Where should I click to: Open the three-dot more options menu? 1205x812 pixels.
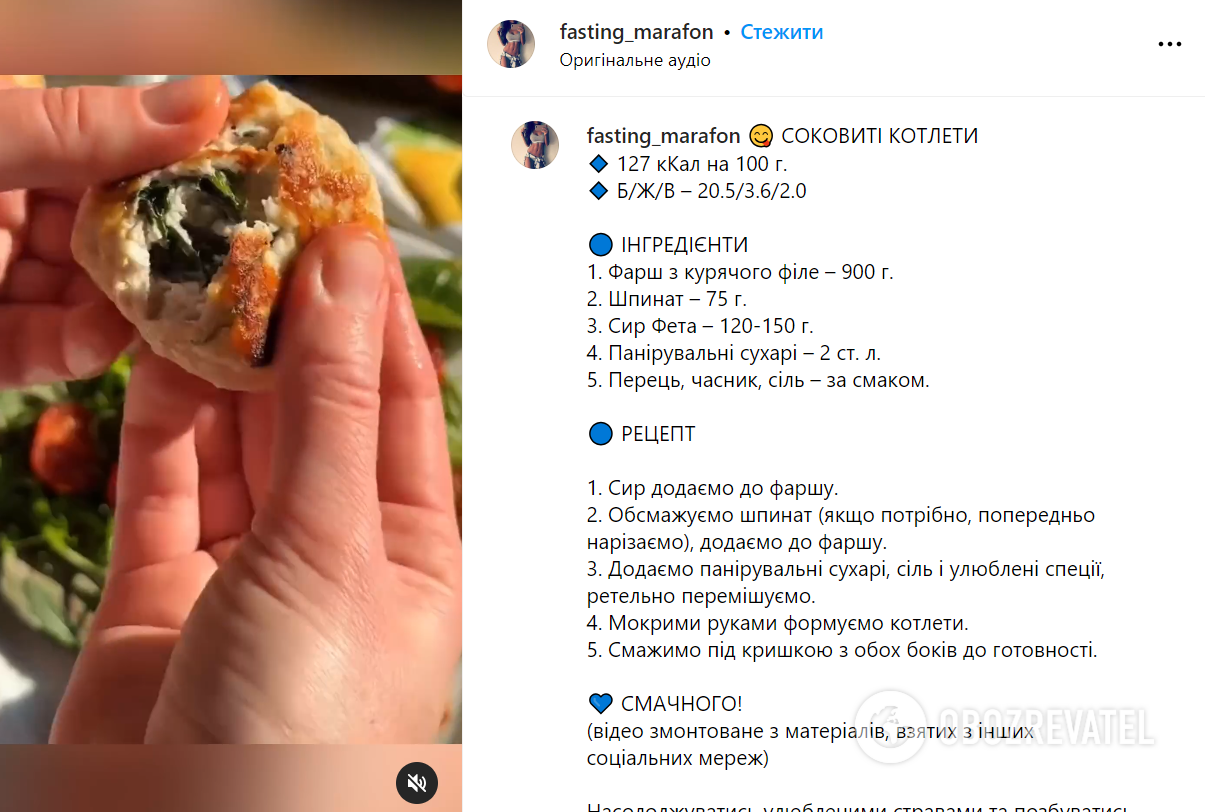pyautogui.click(x=1170, y=44)
